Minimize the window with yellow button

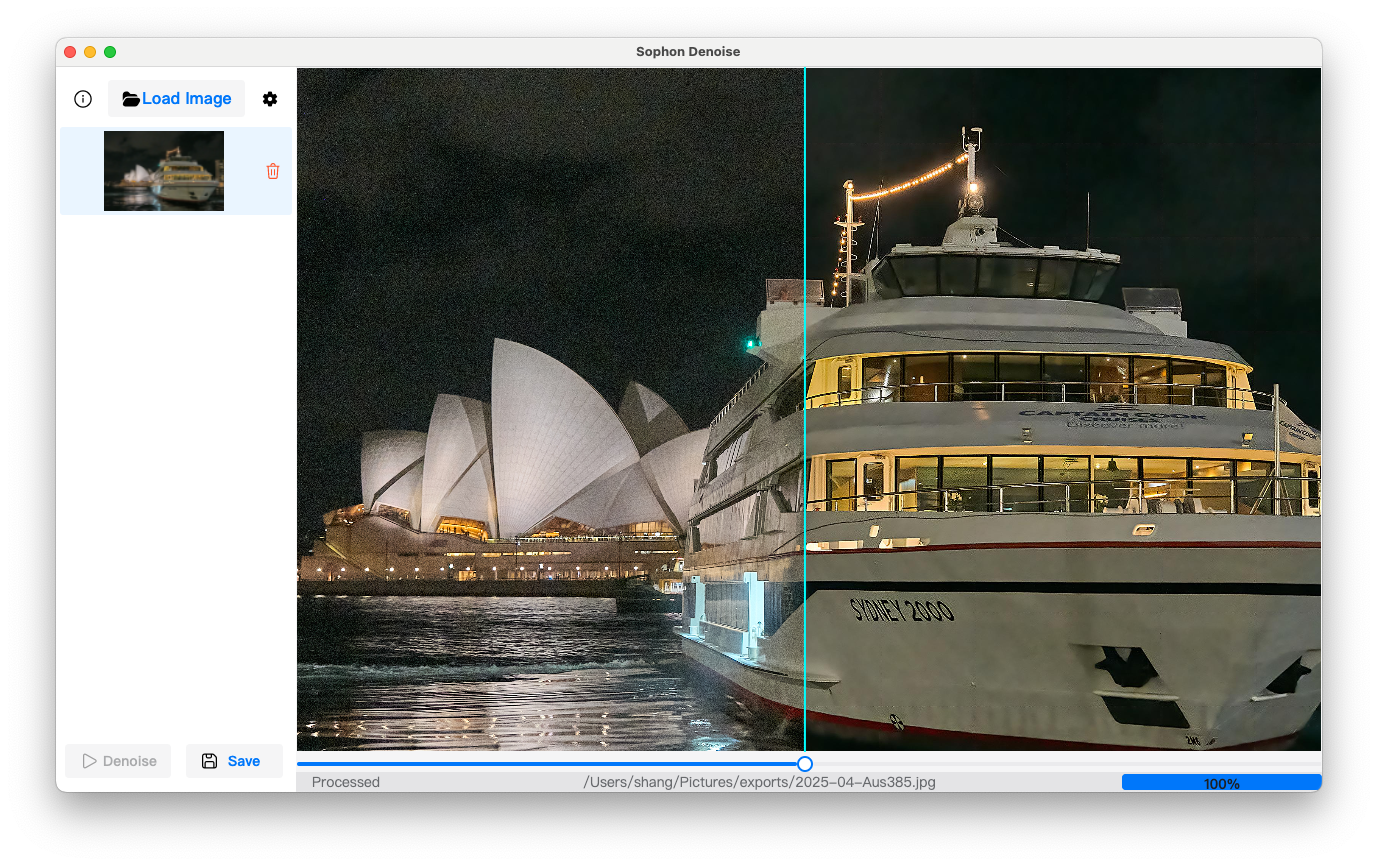coord(90,52)
